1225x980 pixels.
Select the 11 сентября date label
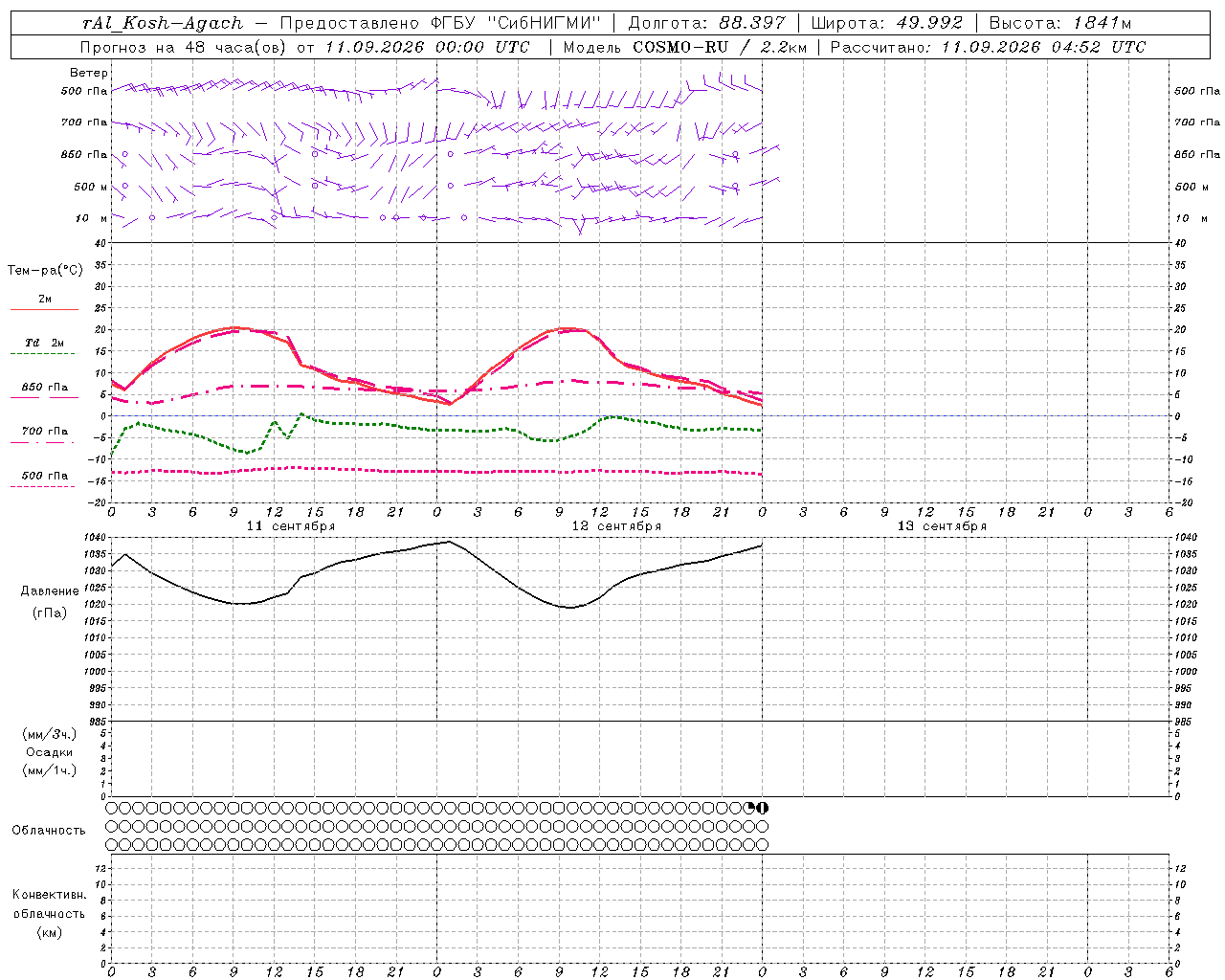click(291, 526)
